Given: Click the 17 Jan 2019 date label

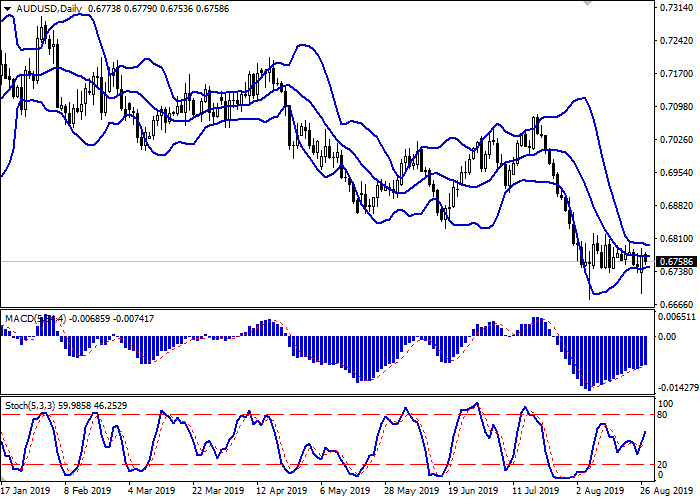Looking at the screenshot, I should (x=25, y=491).
